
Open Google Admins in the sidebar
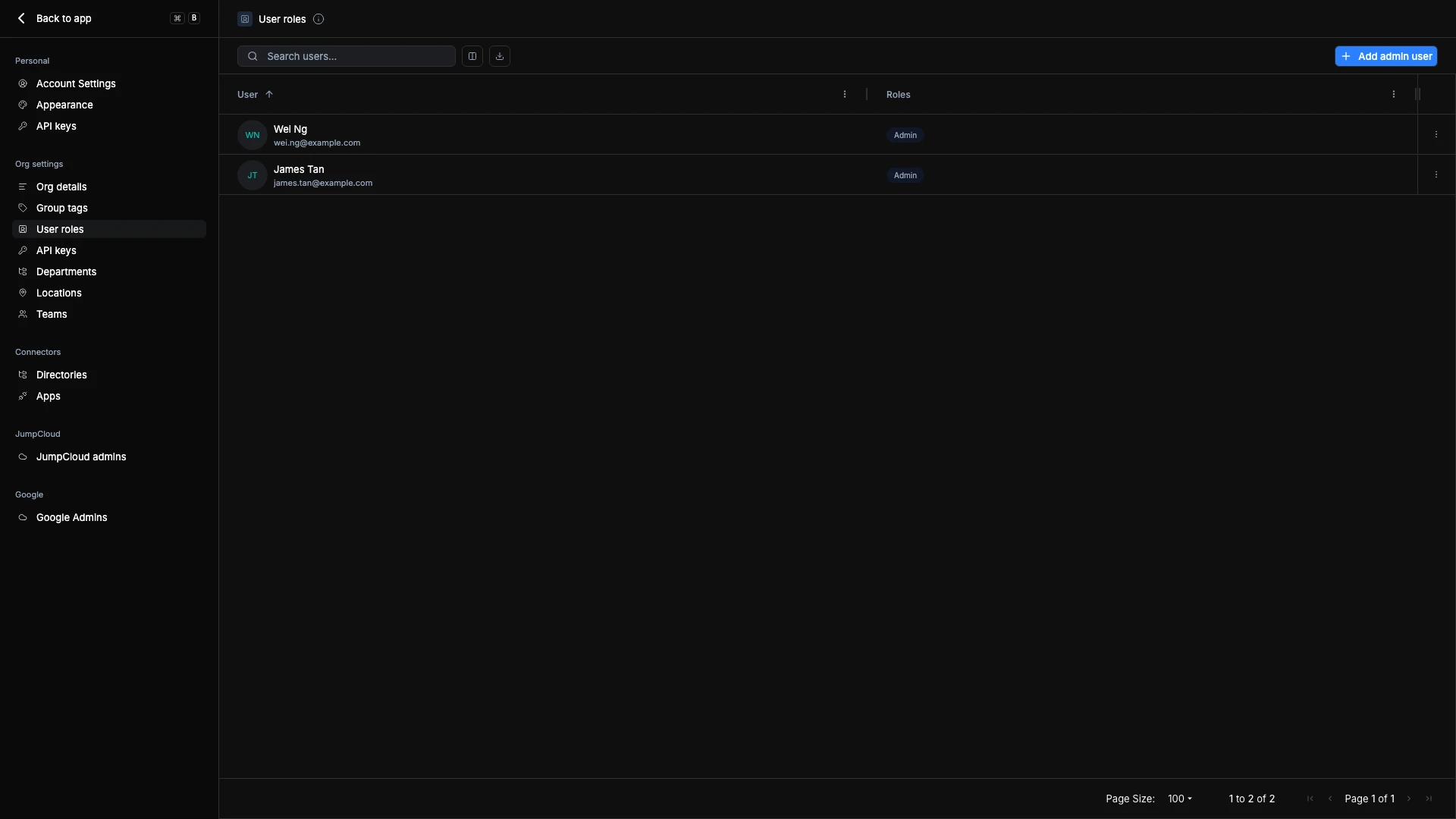(x=71, y=517)
